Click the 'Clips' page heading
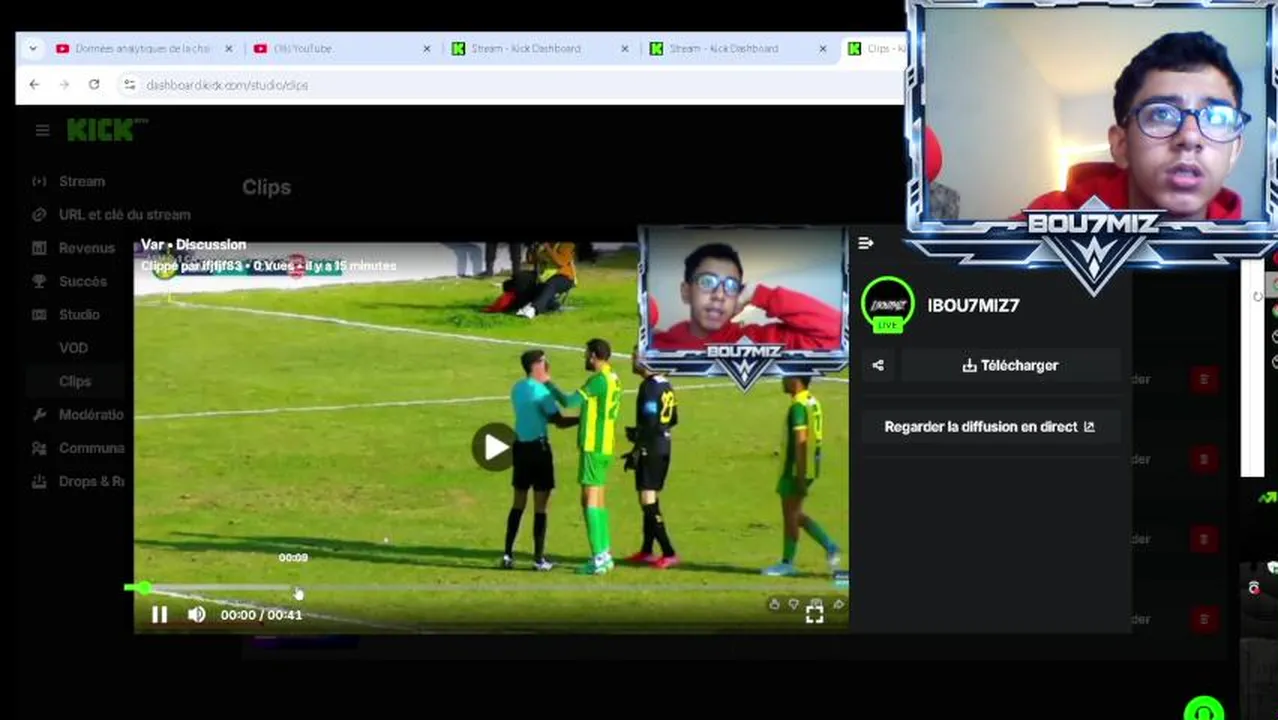Image resolution: width=1278 pixels, height=720 pixels. [266, 187]
